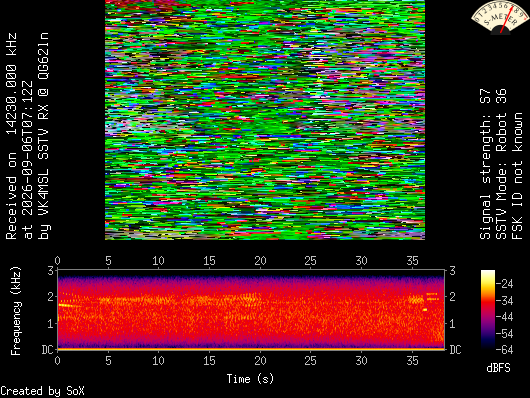530x398 pixels.
Task: Select the 'by VK4MSL SSTV RX @ QG62ln' text
Action: click(44, 136)
